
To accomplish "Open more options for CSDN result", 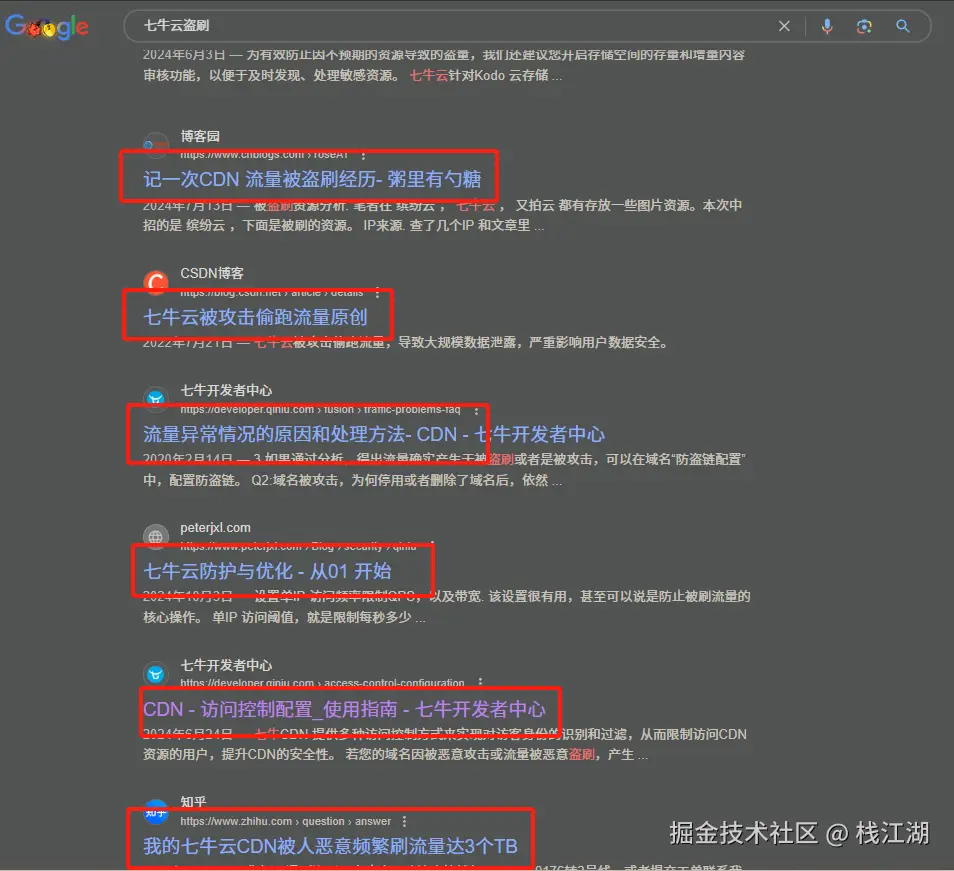I will click(x=378, y=293).
